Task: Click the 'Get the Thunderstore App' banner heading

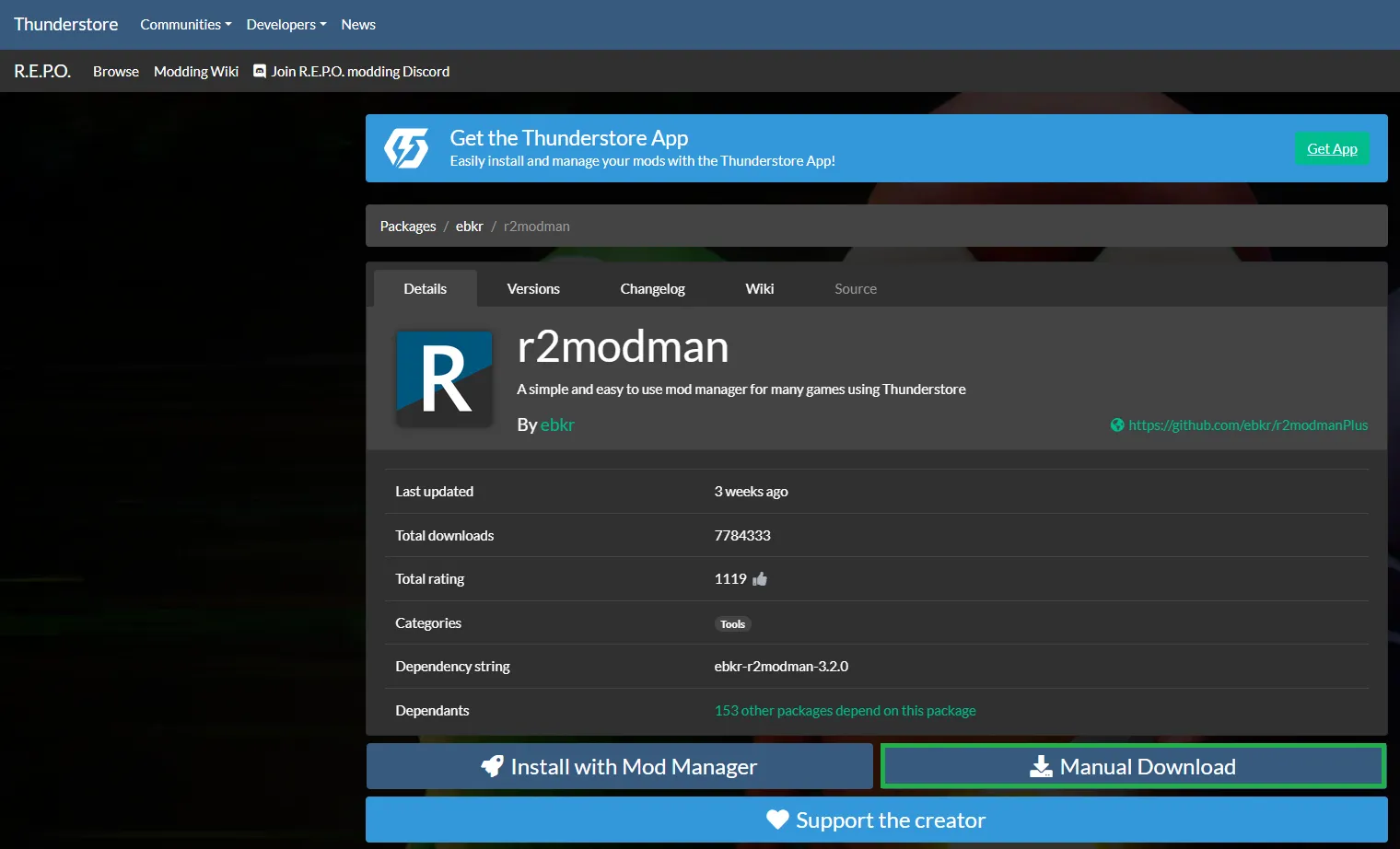Action: tap(569, 138)
